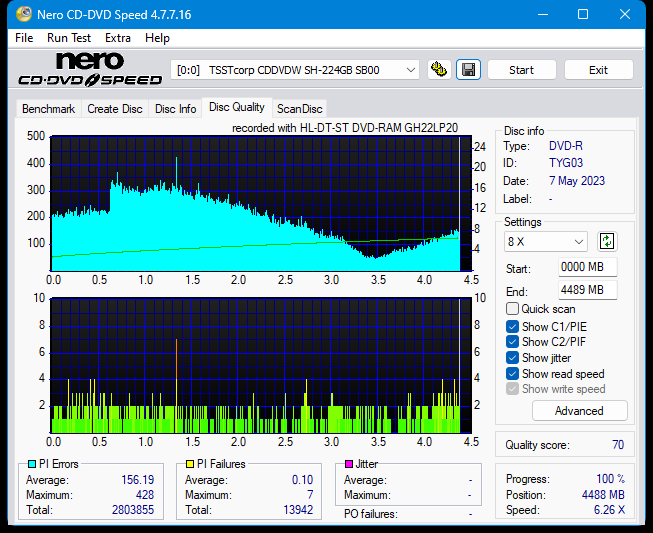653x533 pixels.
Task: Expand the 8 X speed dropdown
Action: pos(546,242)
